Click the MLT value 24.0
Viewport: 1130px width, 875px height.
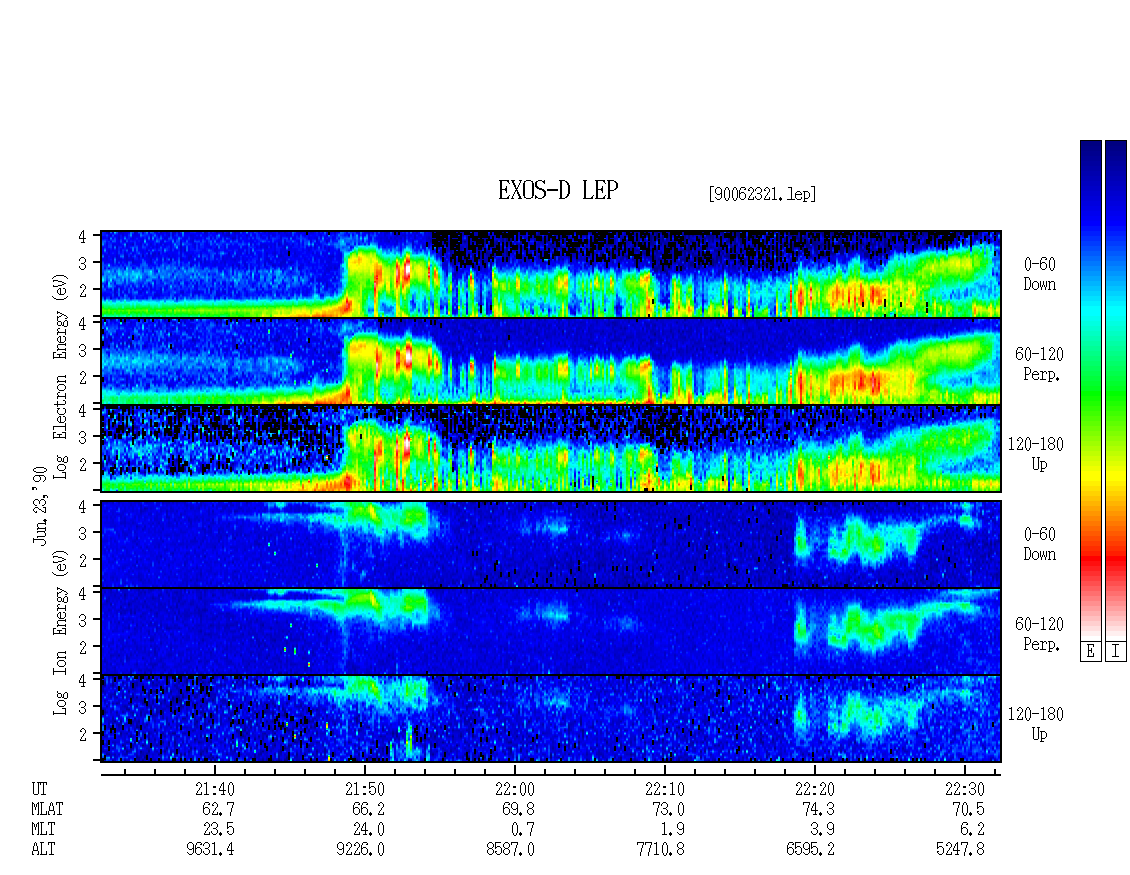point(368,830)
